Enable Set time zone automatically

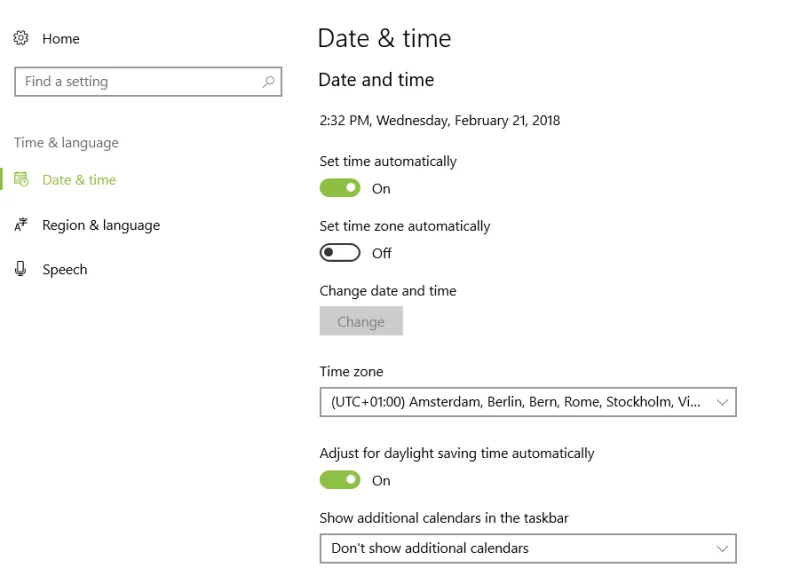340,253
